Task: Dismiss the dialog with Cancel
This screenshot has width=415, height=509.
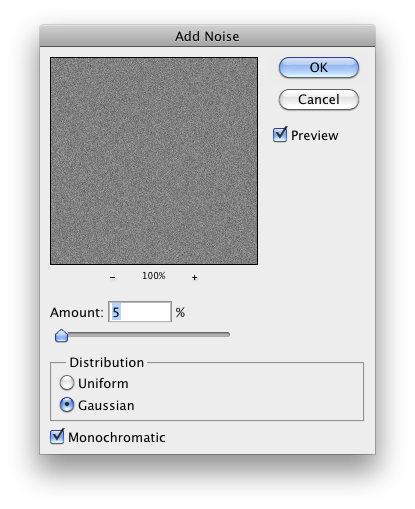Action: point(319,99)
